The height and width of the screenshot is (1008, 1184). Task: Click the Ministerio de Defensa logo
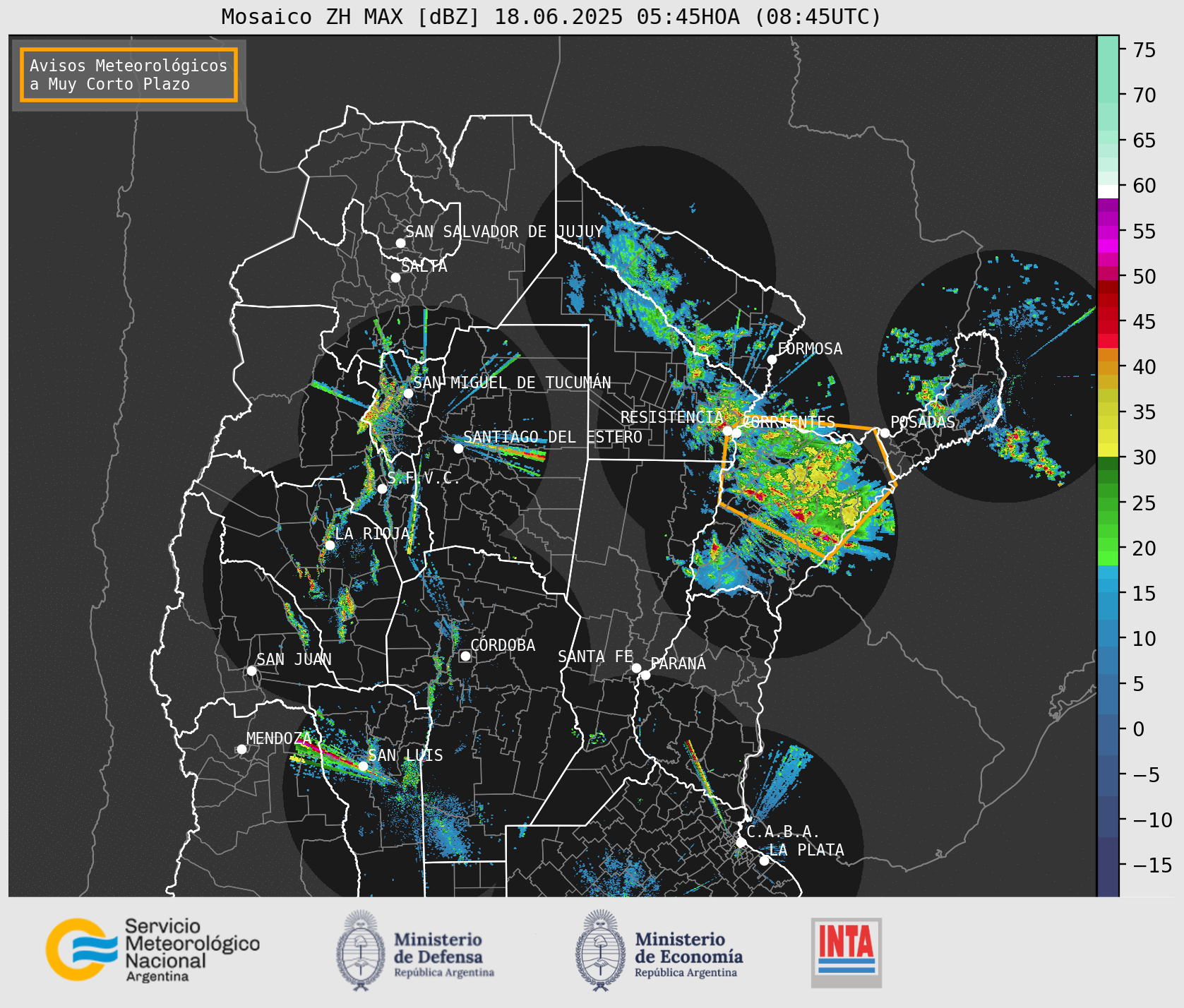(415, 950)
